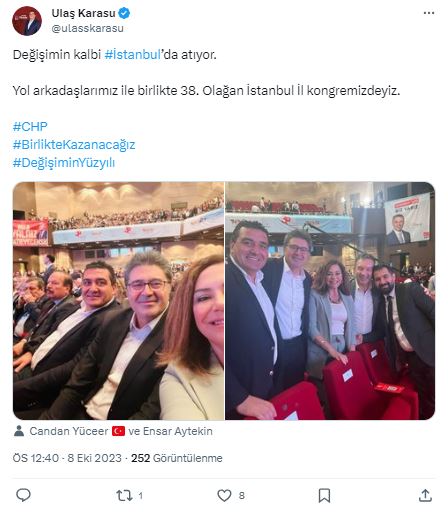The height and width of the screenshot is (512, 448).
Task: Open the #İstanbul hashtag
Action: pyautogui.click(x=133, y=55)
